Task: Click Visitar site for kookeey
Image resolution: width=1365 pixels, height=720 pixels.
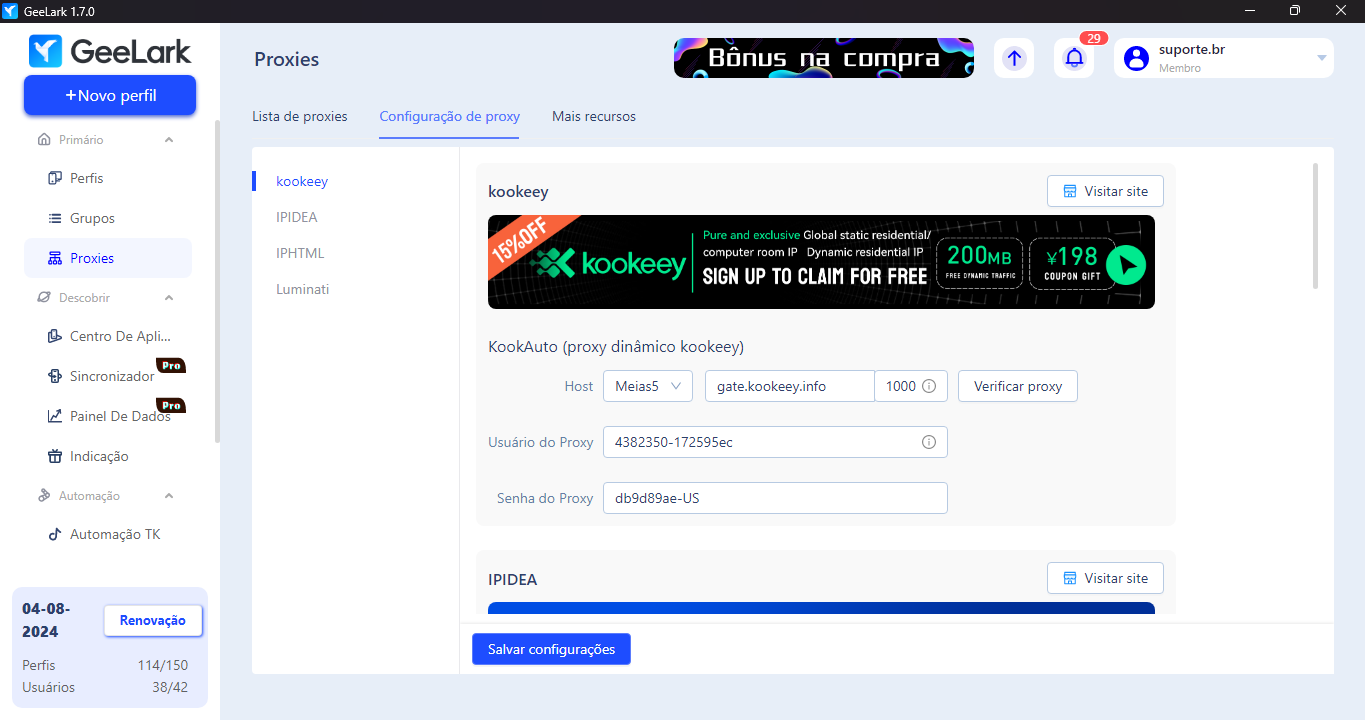Action: 1105,191
